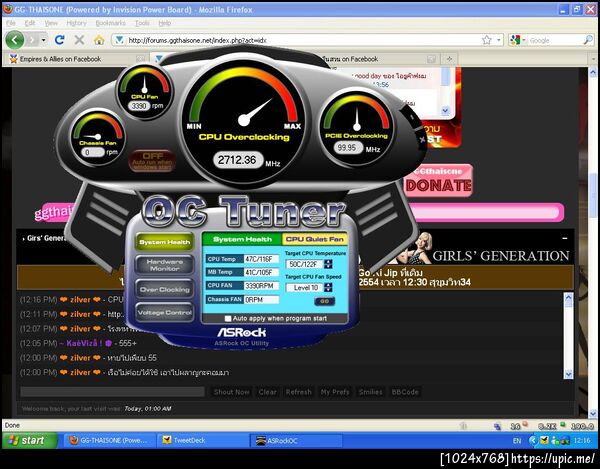Click the GO button in OC Tuner
The height and width of the screenshot is (469, 600).
pyautogui.click(x=324, y=301)
